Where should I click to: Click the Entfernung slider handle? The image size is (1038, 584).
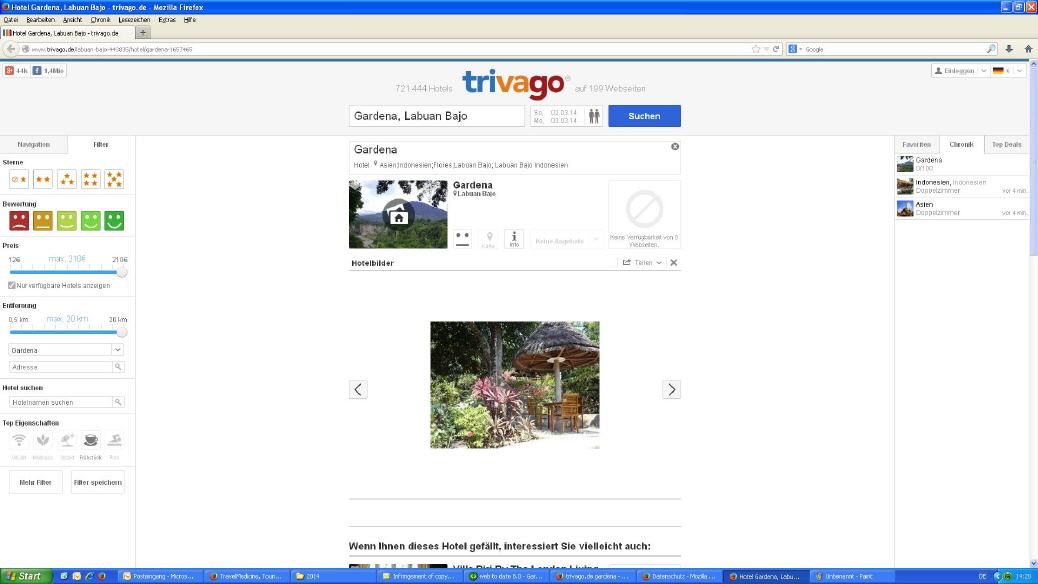click(x=122, y=332)
